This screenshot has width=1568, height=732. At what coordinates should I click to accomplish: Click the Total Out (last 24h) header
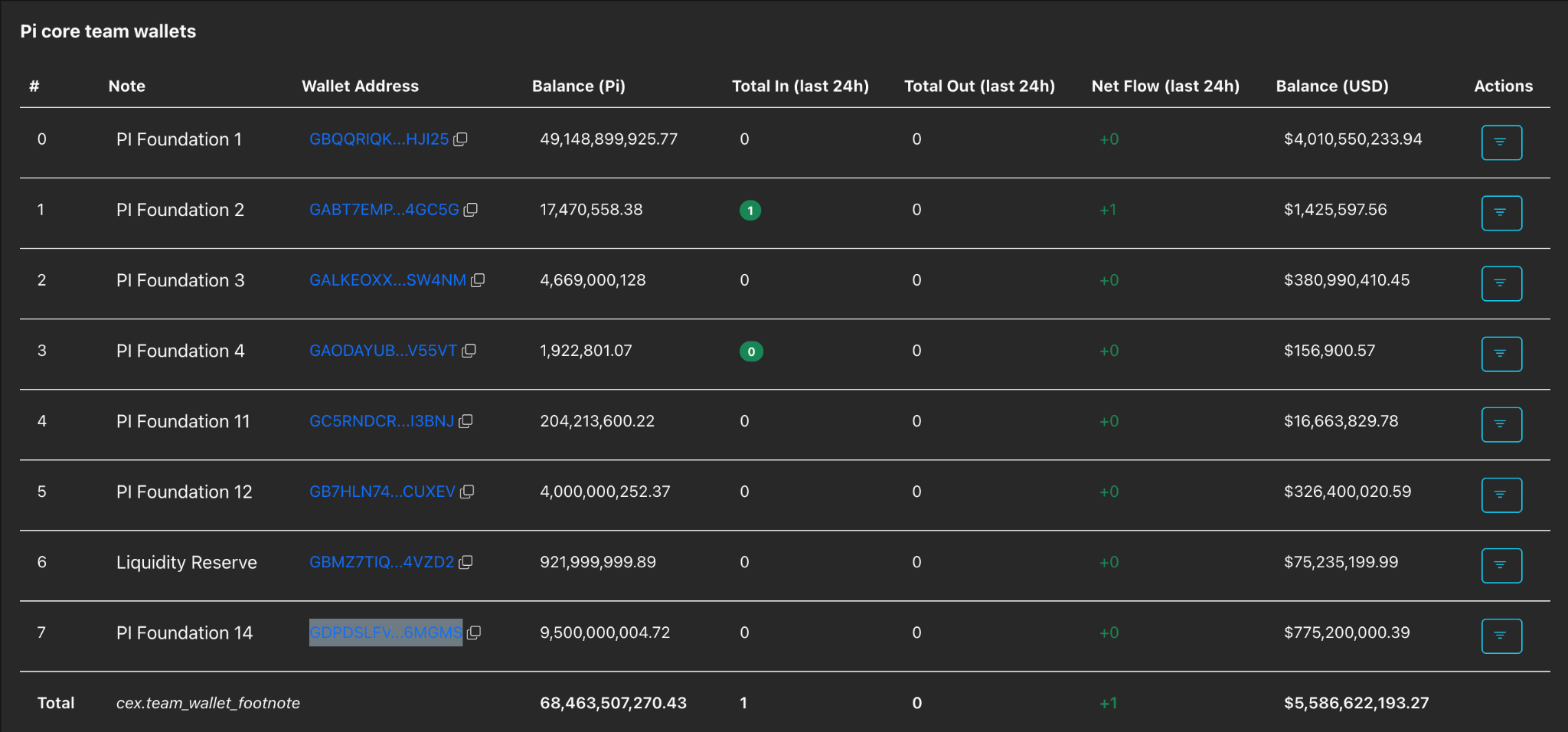pos(979,86)
